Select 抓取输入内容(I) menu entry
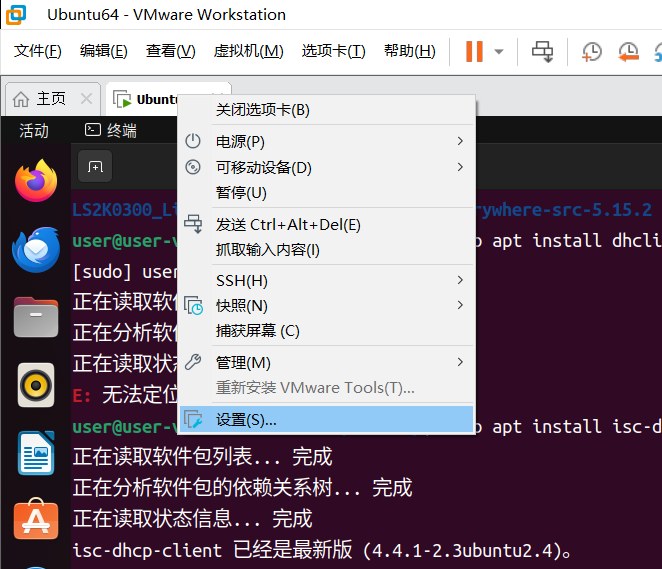This screenshot has width=662, height=569. click(326, 250)
